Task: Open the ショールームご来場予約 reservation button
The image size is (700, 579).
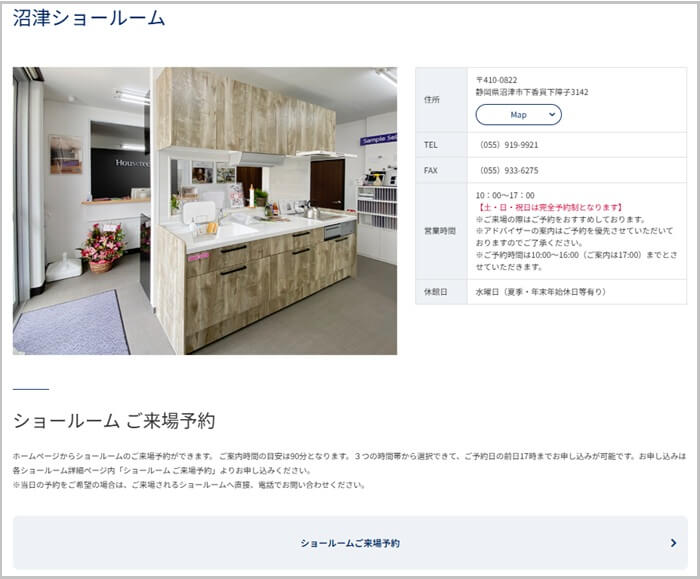Action: (350, 543)
